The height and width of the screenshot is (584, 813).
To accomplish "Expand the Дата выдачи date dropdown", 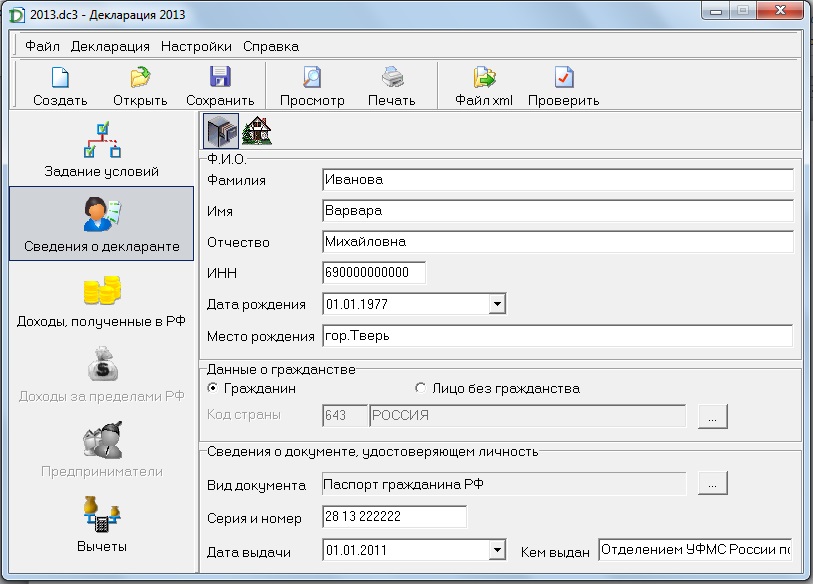I will click(497, 550).
